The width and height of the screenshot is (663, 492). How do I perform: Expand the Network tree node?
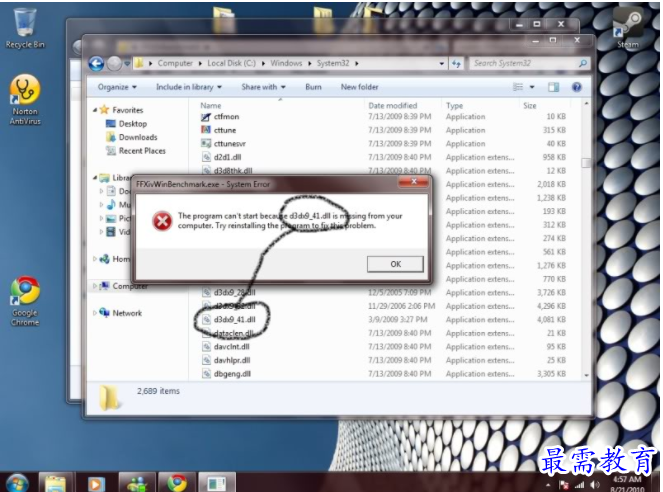click(95, 313)
